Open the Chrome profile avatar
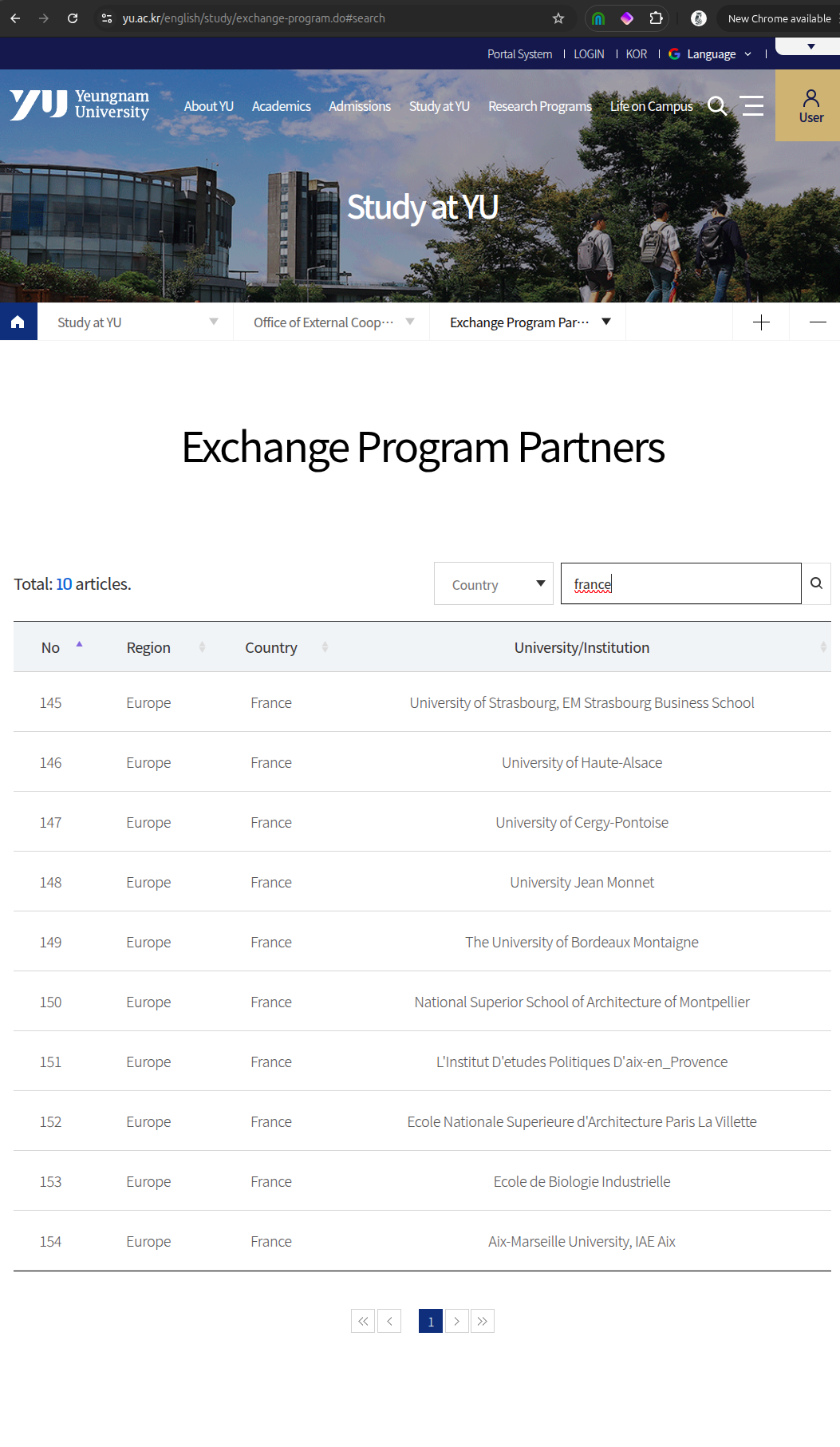 point(699,18)
